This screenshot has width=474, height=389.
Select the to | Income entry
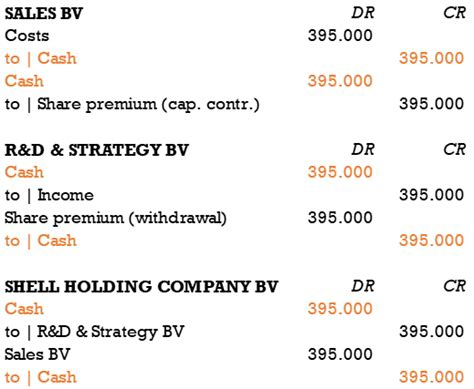(49, 195)
